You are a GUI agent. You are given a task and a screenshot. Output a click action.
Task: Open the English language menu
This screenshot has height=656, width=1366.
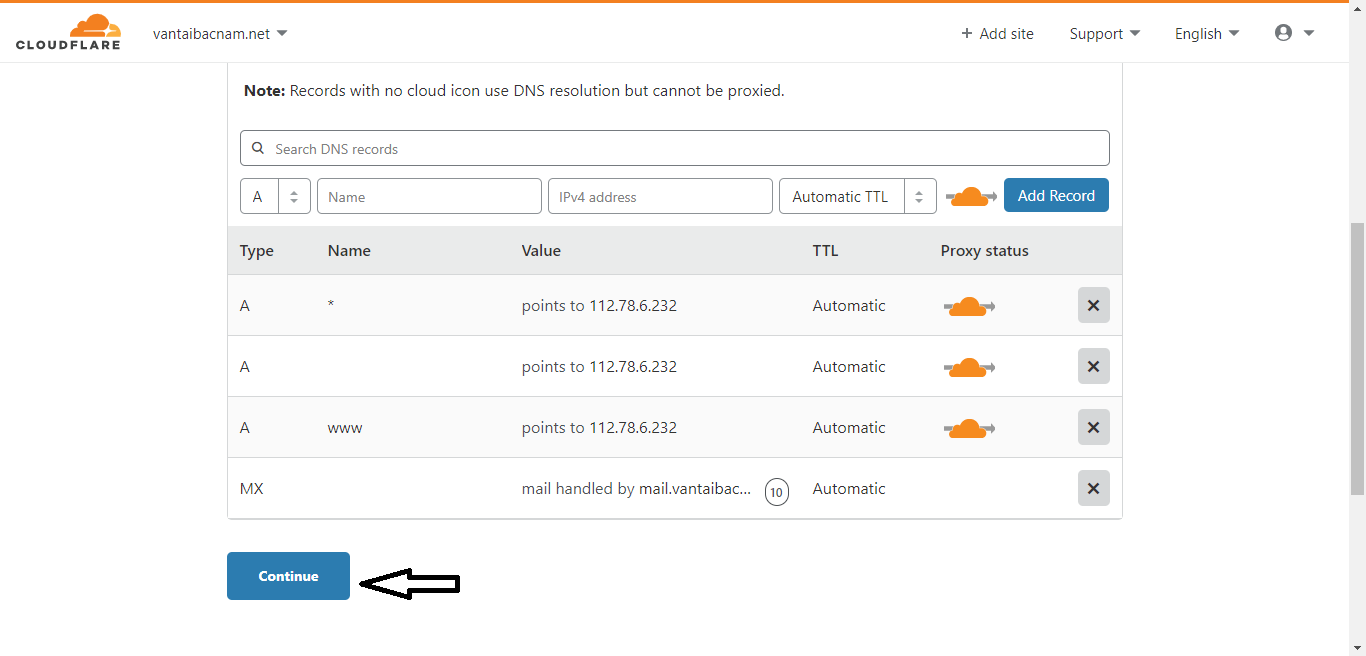point(1206,34)
